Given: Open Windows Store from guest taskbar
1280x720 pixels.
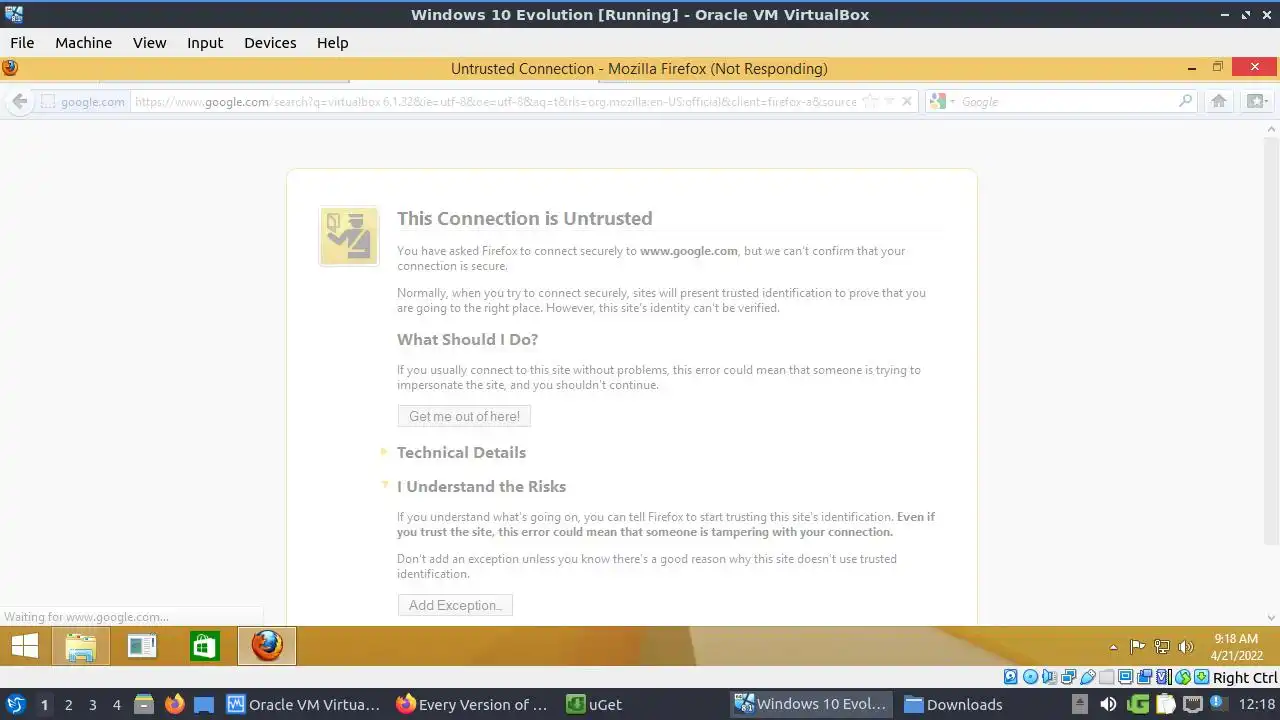Looking at the screenshot, I should tap(205, 646).
